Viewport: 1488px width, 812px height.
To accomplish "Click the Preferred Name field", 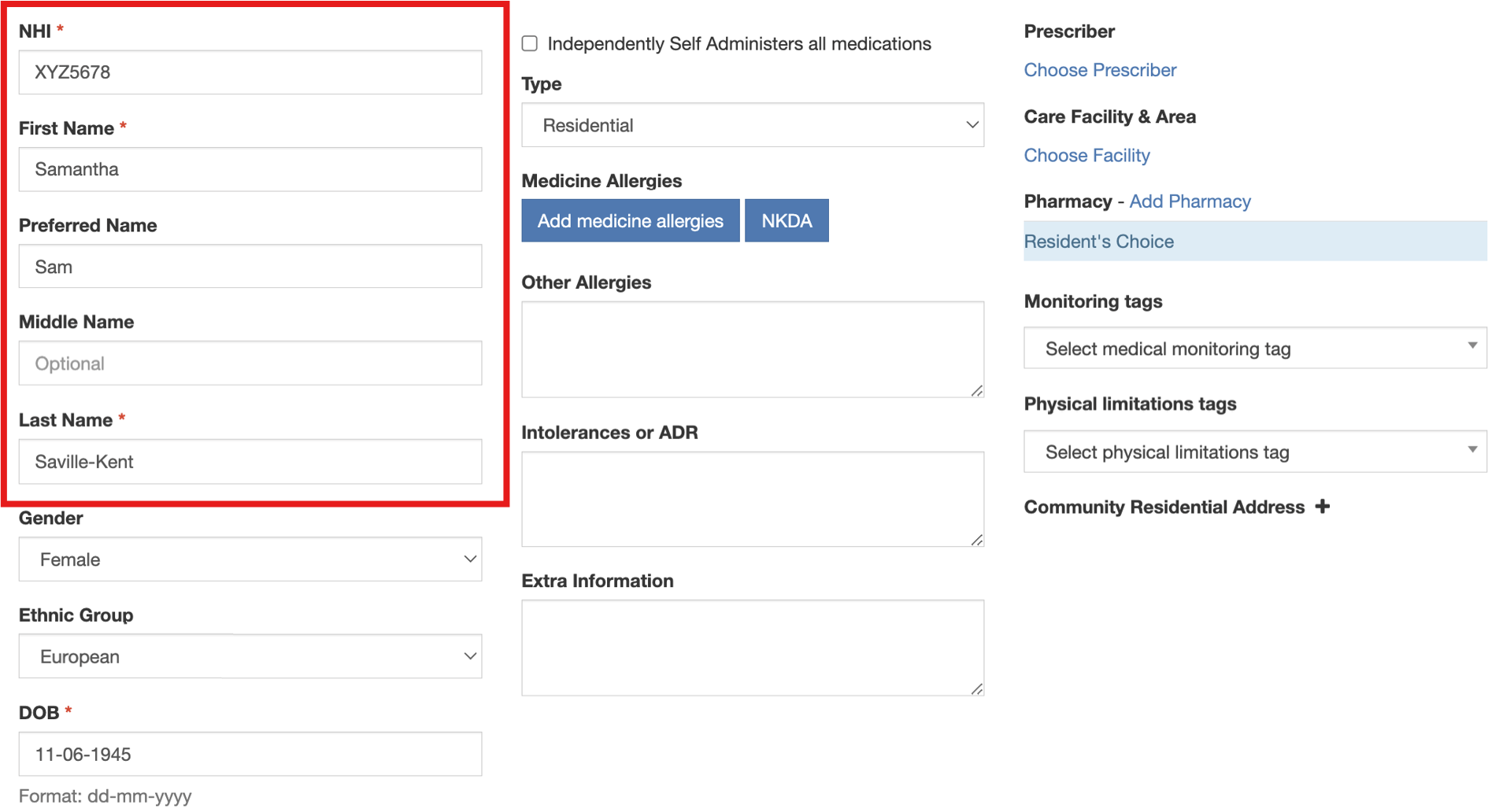I will coord(250,266).
